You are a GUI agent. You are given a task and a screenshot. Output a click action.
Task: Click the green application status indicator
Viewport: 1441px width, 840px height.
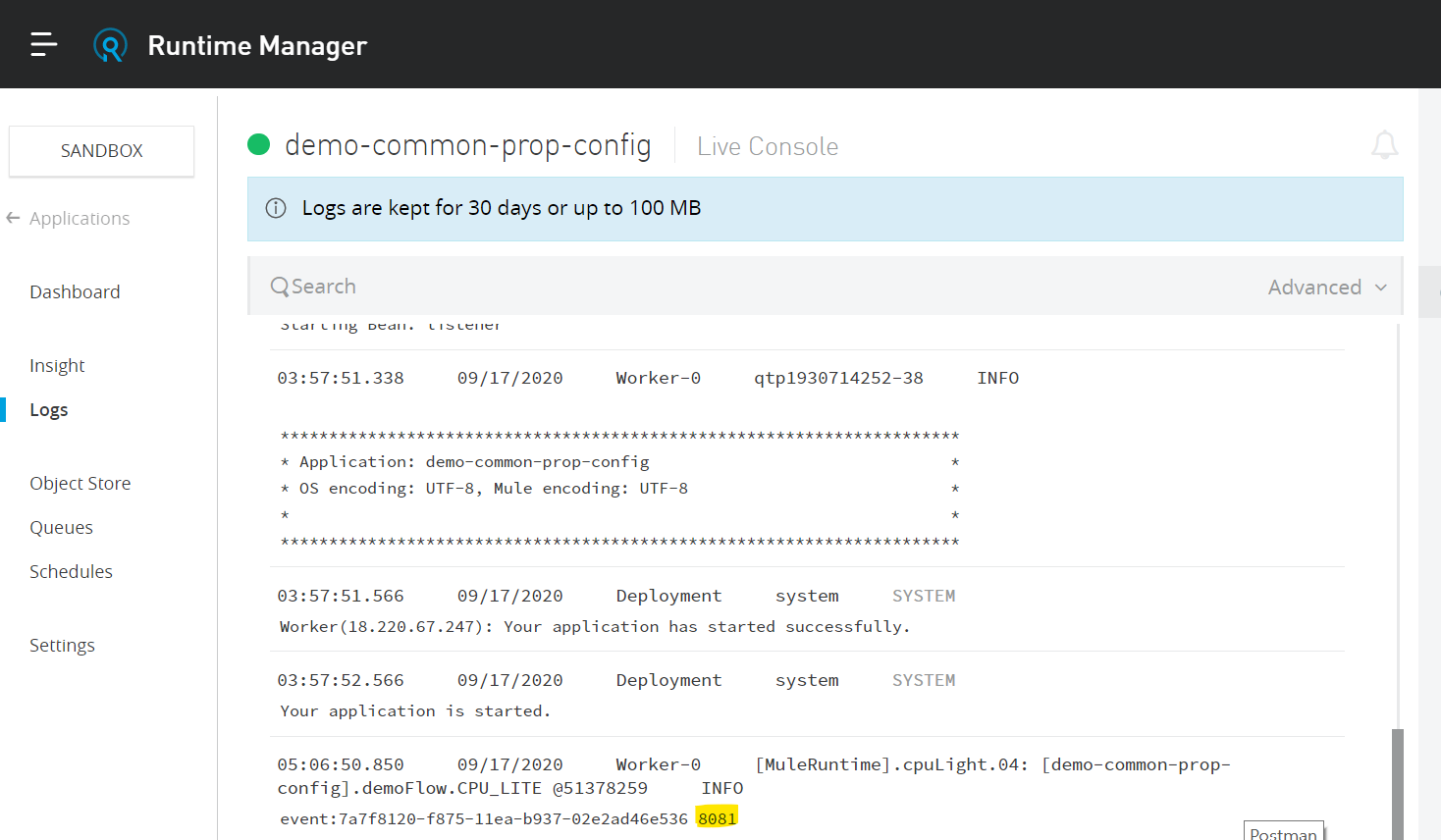(x=259, y=145)
